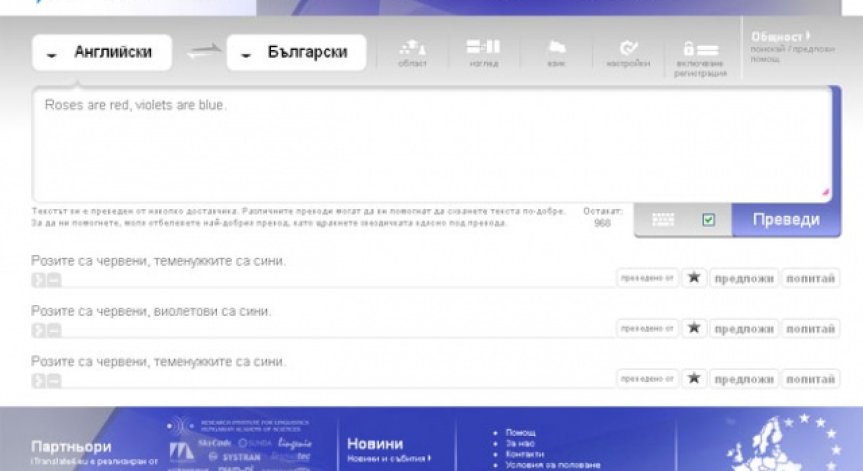Click the 'изглед' layout view icon

pos(484,53)
